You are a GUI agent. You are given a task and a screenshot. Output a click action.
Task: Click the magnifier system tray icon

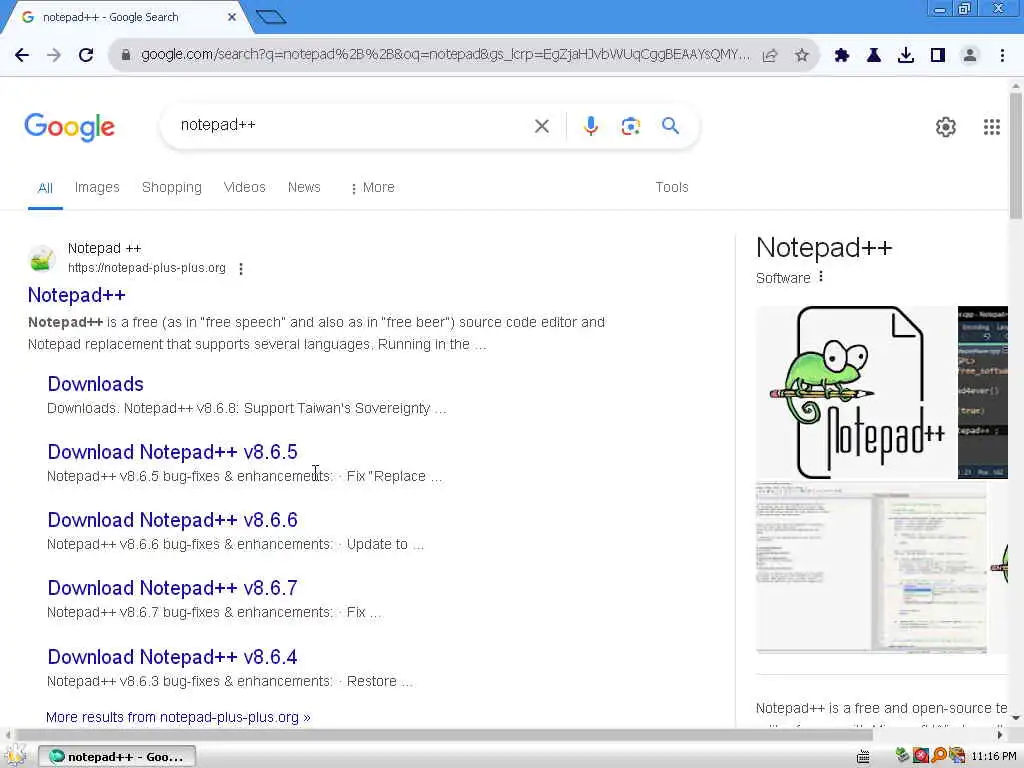(x=938, y=756)
